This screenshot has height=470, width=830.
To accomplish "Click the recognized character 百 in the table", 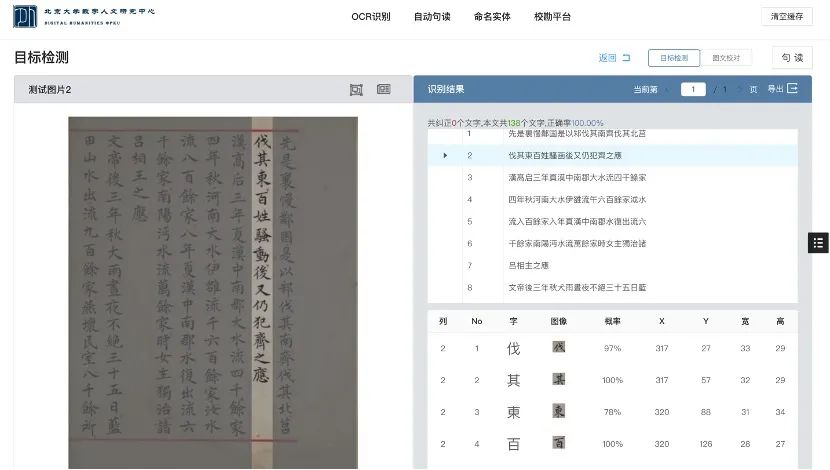I will [513, 444].
